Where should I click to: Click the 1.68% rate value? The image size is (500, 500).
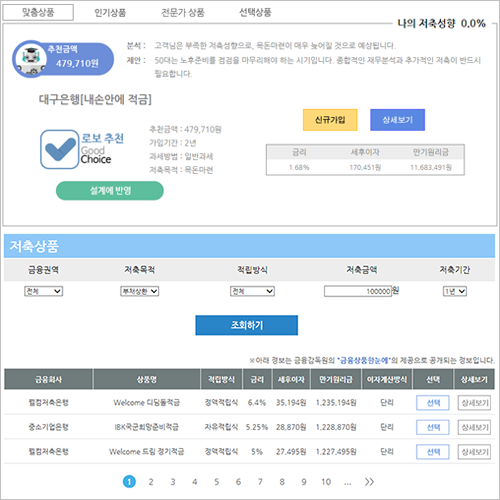pos(299,167)
